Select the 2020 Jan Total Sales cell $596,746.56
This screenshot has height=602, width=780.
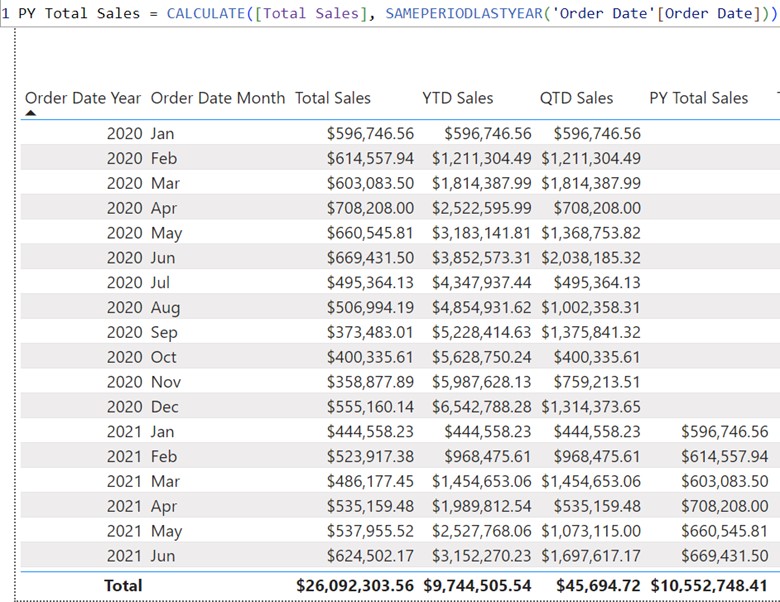[x=369, y=133]
